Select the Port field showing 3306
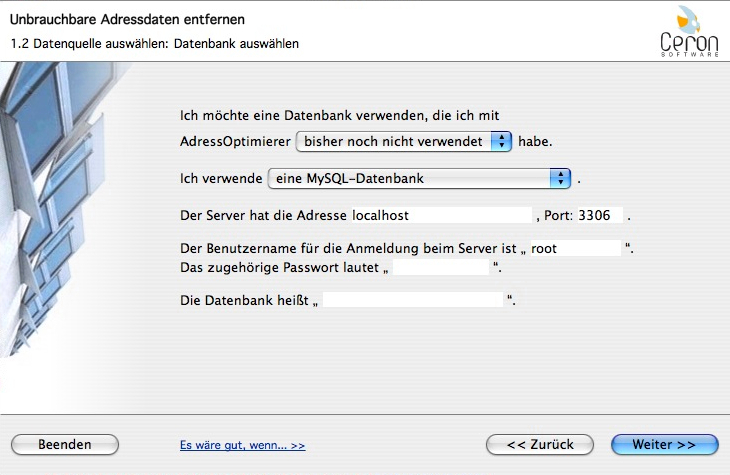730x475 pixels. click(x=600, y=215)
